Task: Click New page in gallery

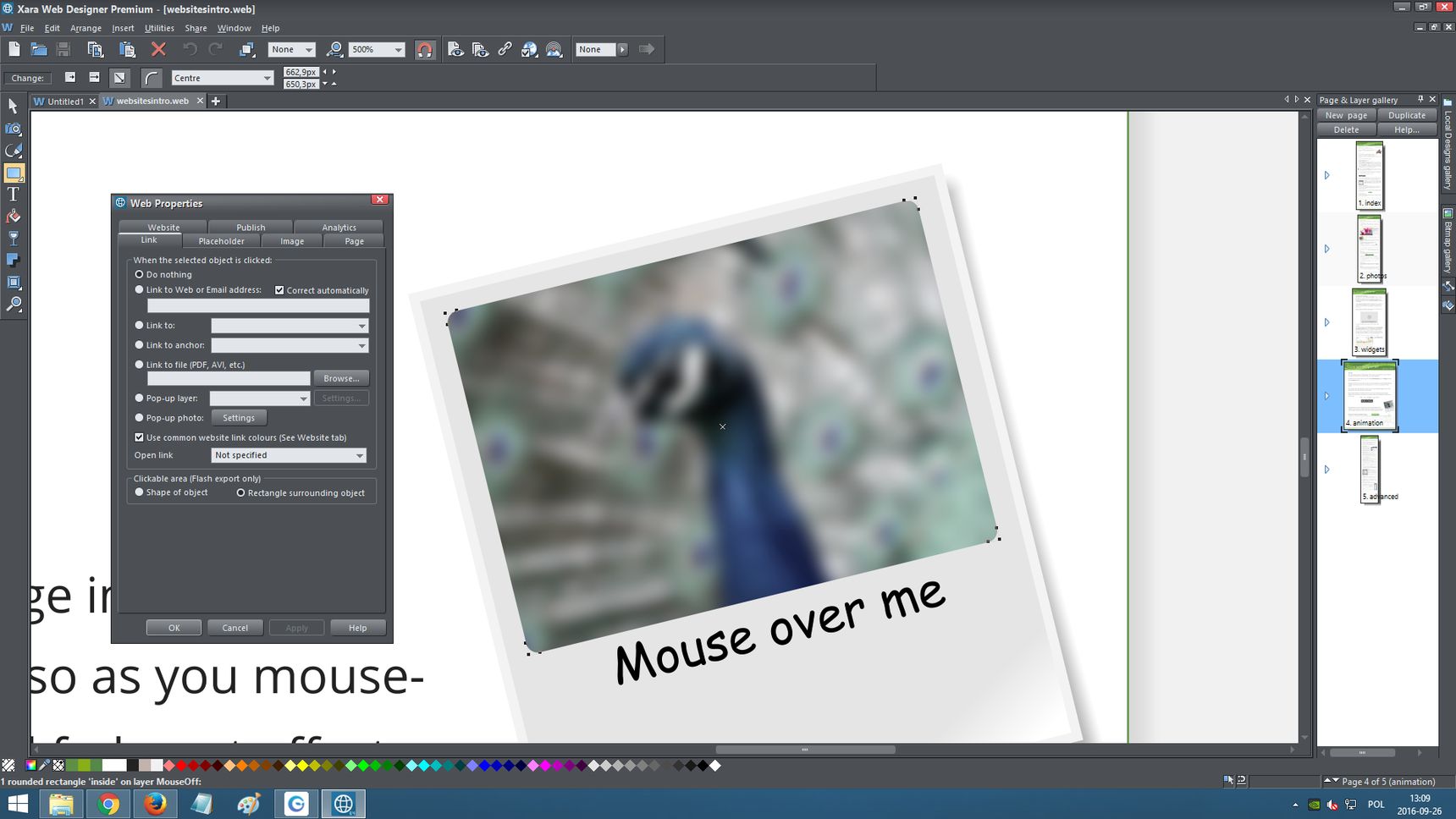Action: [x=1346, y=115]
